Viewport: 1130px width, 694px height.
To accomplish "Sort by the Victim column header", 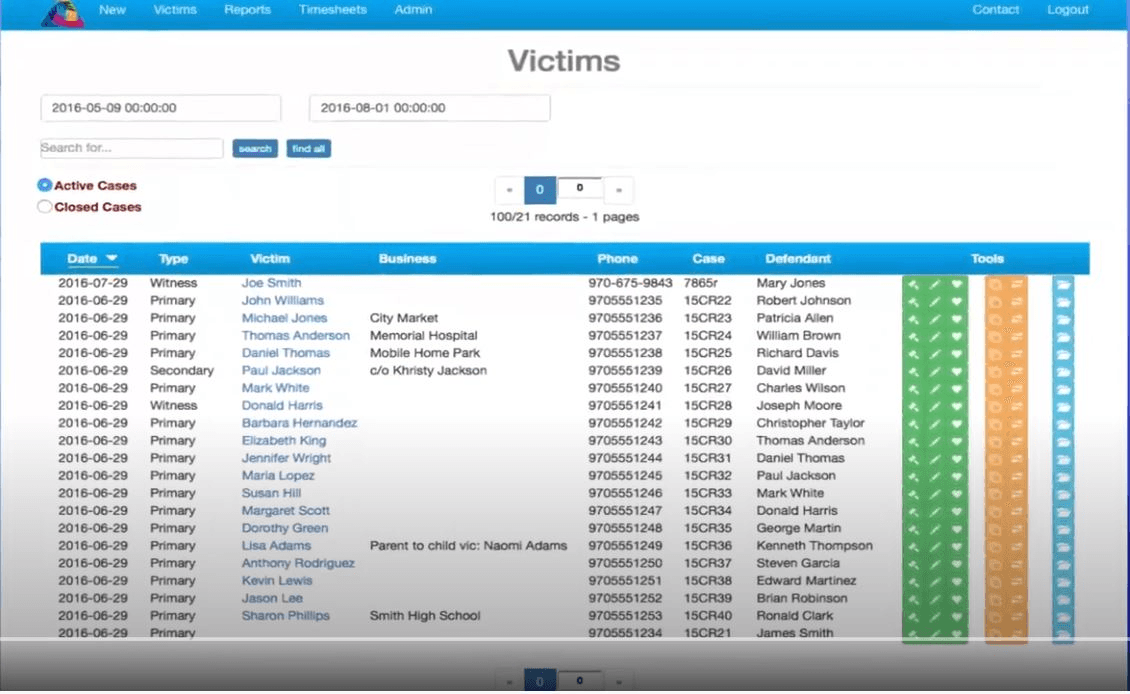I will 270,259.
